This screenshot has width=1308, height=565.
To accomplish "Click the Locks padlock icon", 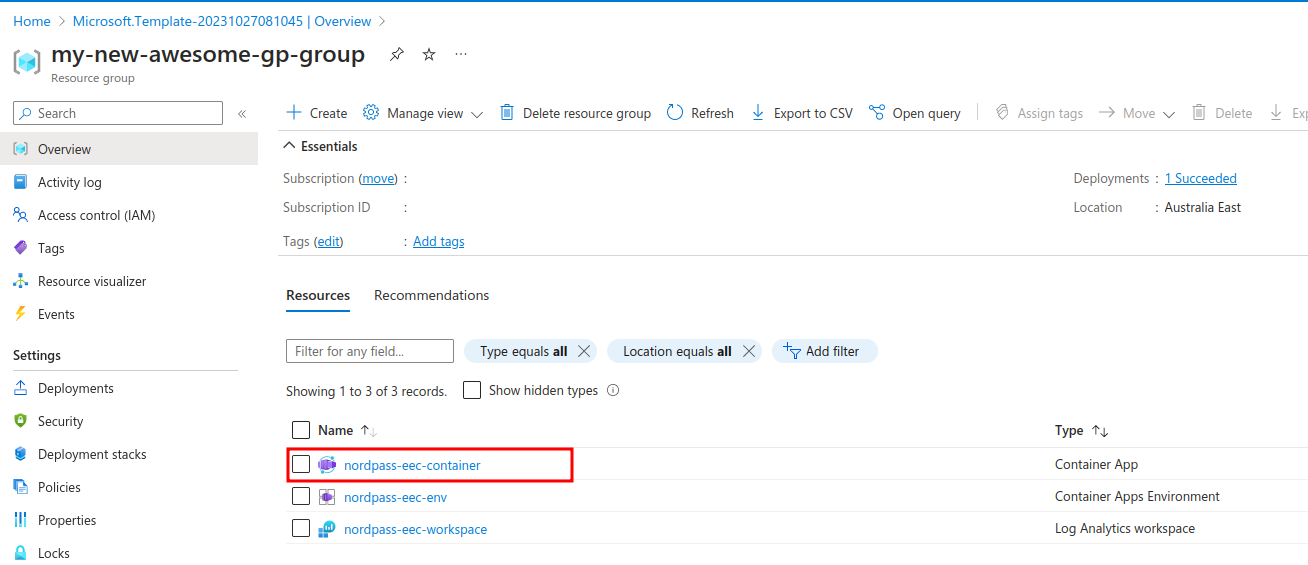I will [x=20, y=553].
